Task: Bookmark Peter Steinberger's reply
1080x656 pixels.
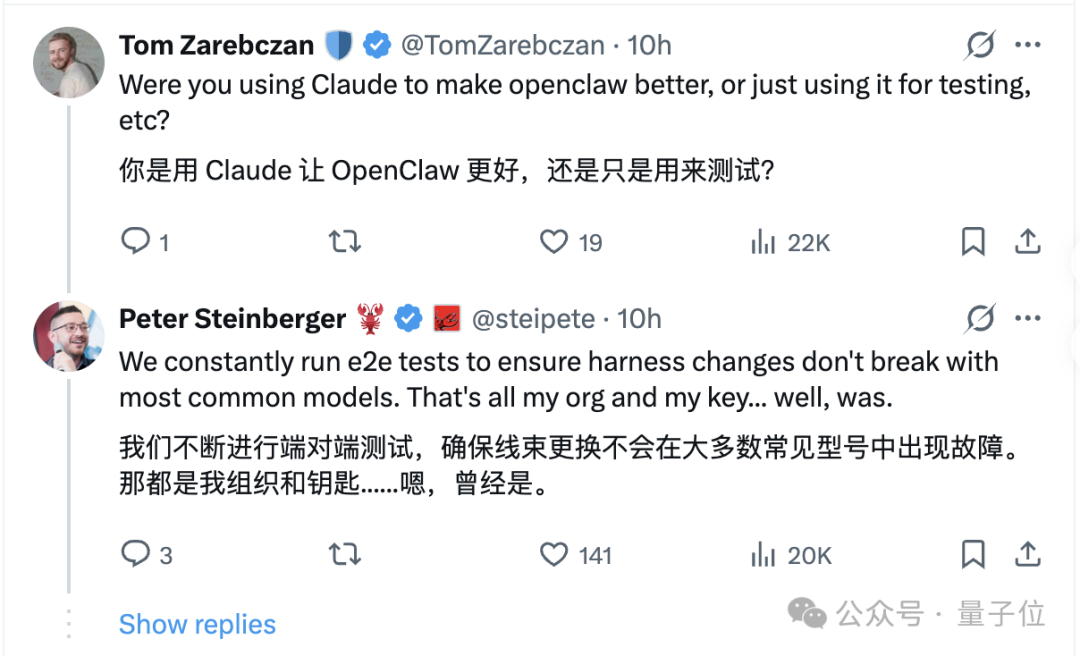Action: (x=973, y=554)
